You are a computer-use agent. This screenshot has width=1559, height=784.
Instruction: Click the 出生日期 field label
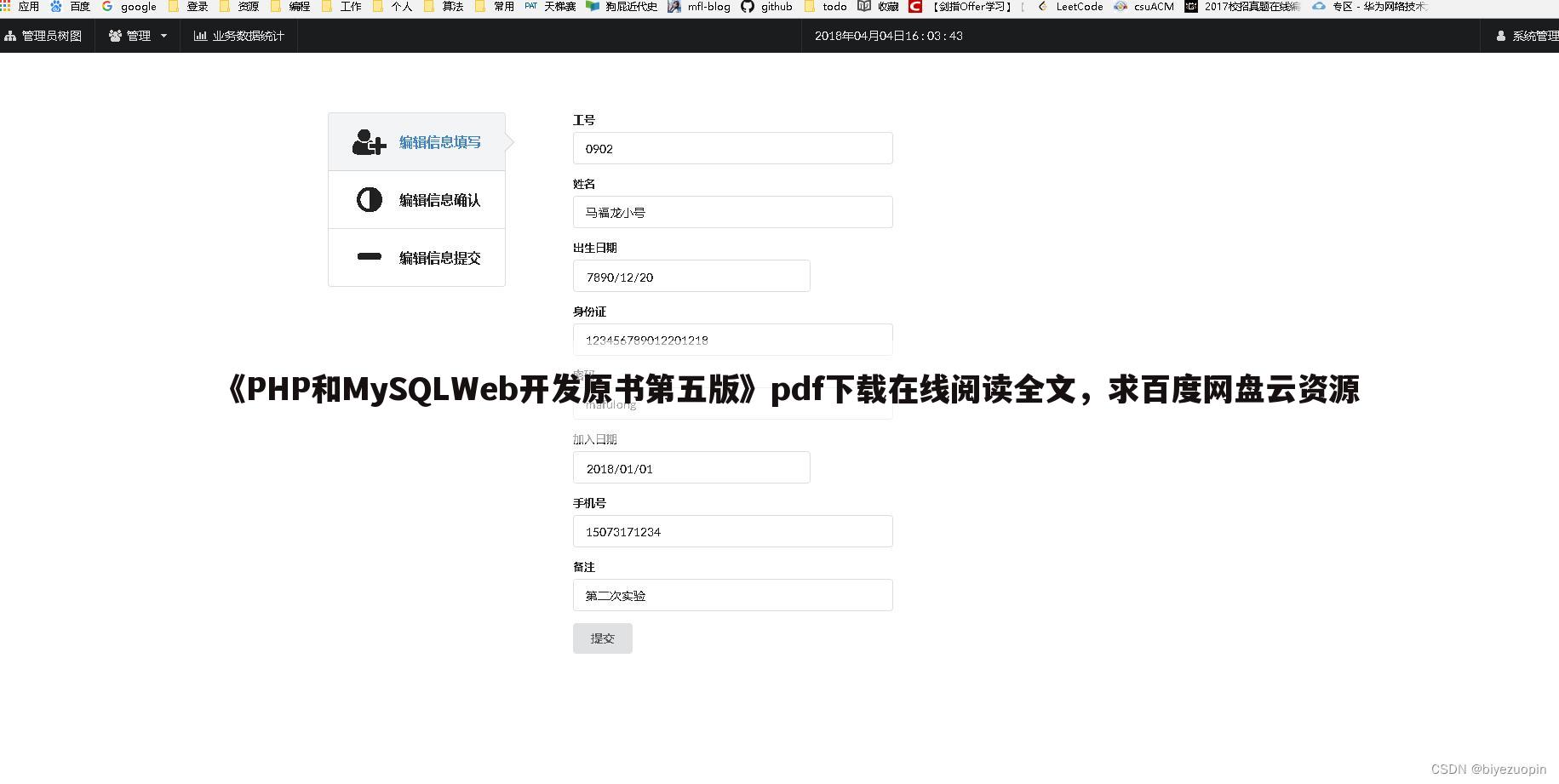(595, 248)
